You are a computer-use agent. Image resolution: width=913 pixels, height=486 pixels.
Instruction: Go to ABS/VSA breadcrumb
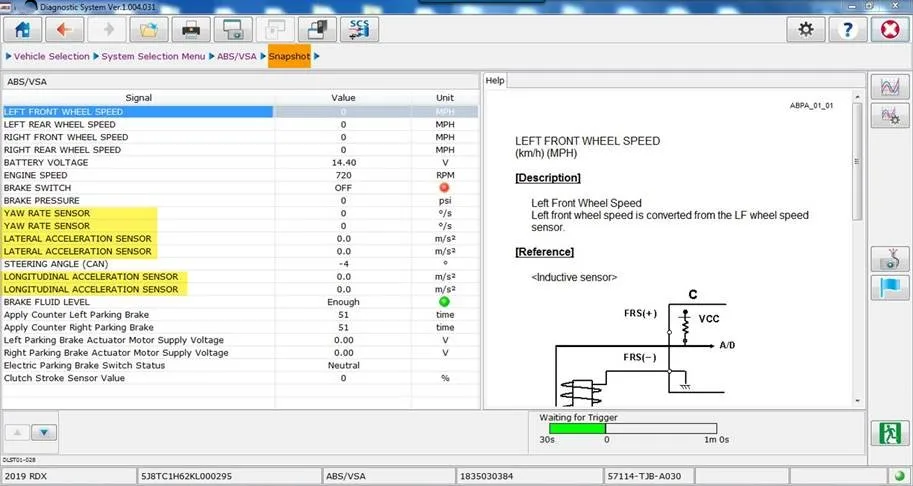[236, 56]
